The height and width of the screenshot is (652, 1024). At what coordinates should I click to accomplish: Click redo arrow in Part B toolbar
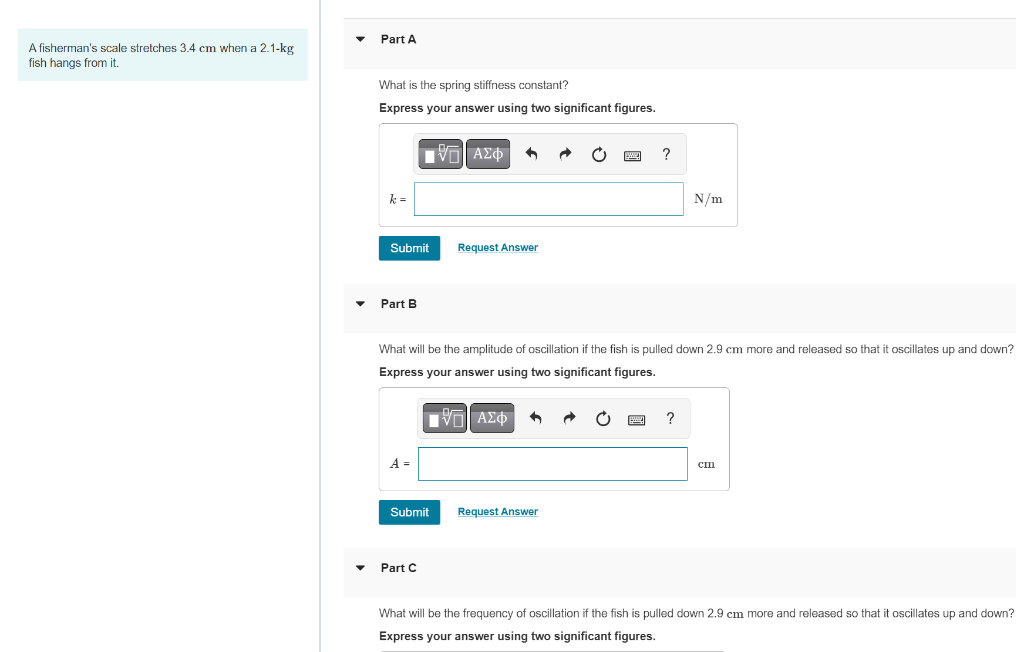(x=569, y=418)
